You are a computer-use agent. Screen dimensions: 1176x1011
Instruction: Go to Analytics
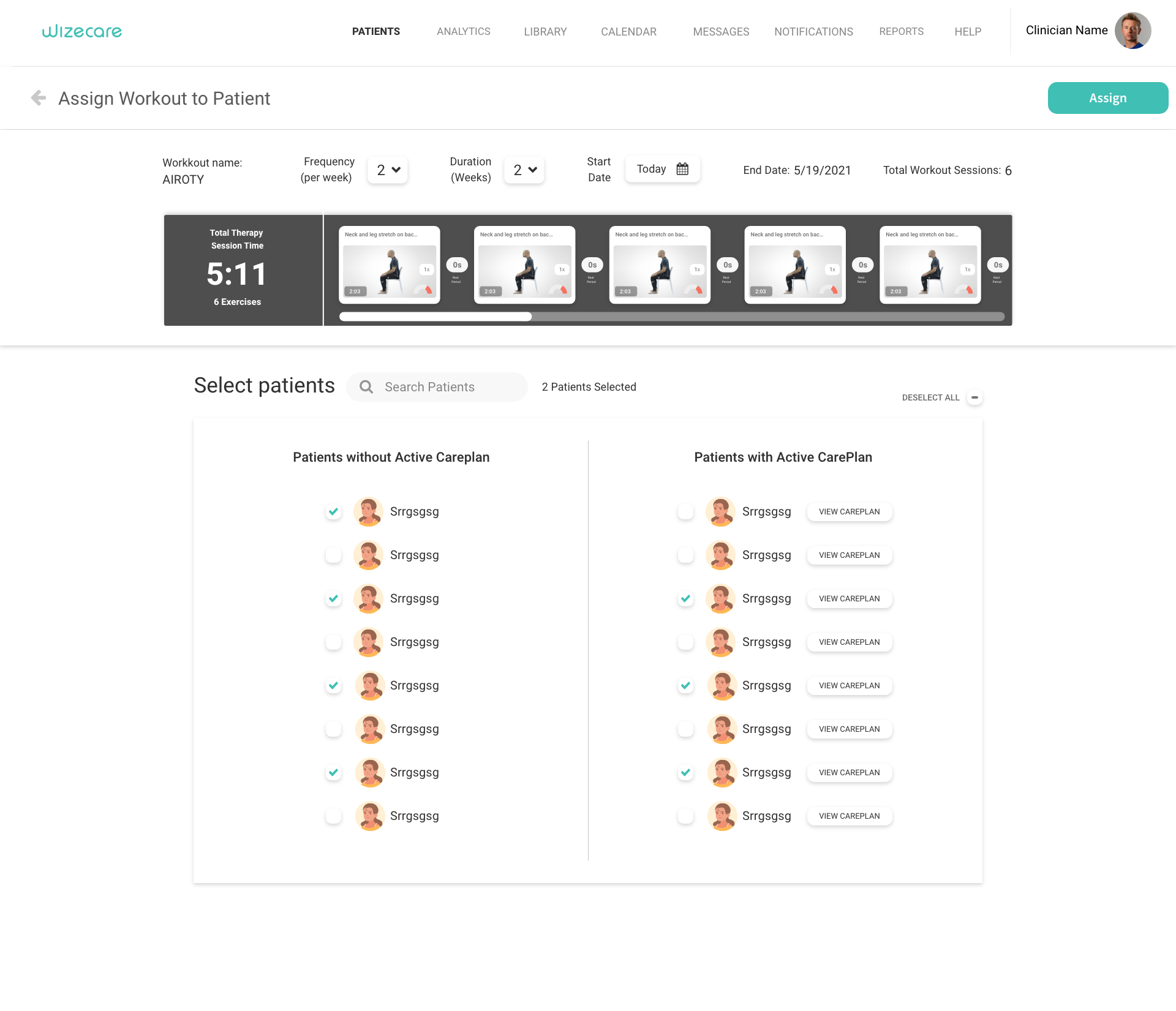464,31
